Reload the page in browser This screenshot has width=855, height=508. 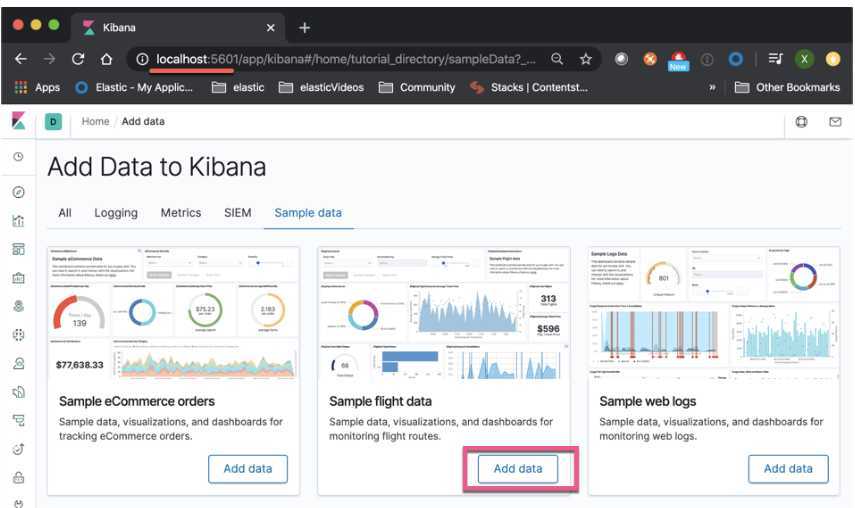click(77, 59)
